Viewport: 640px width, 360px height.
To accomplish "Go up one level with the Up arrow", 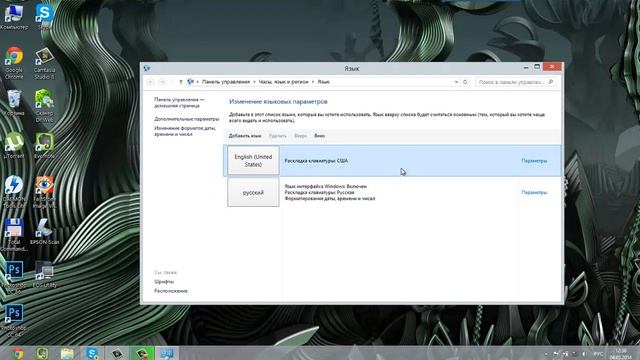I will (x=181, y=82).
